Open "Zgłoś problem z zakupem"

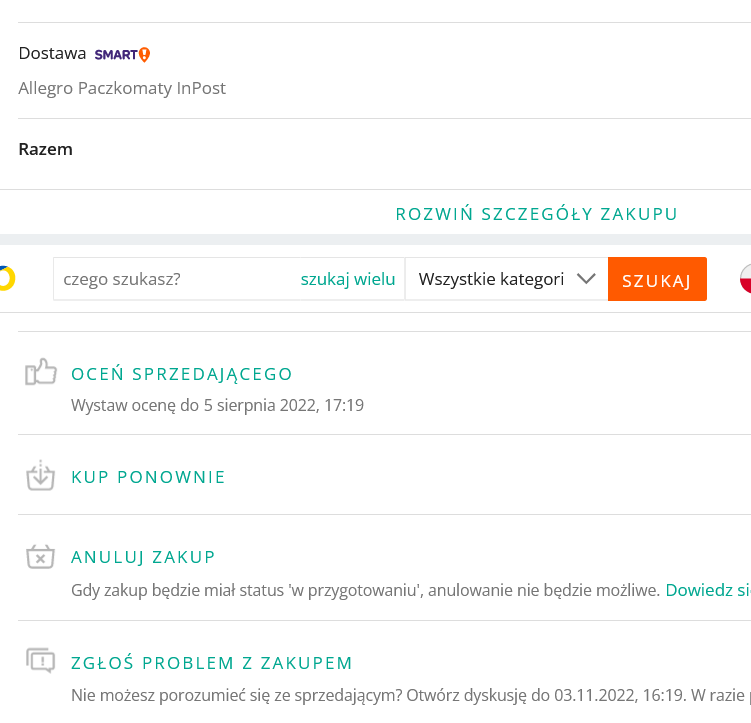tap(212, 663)
